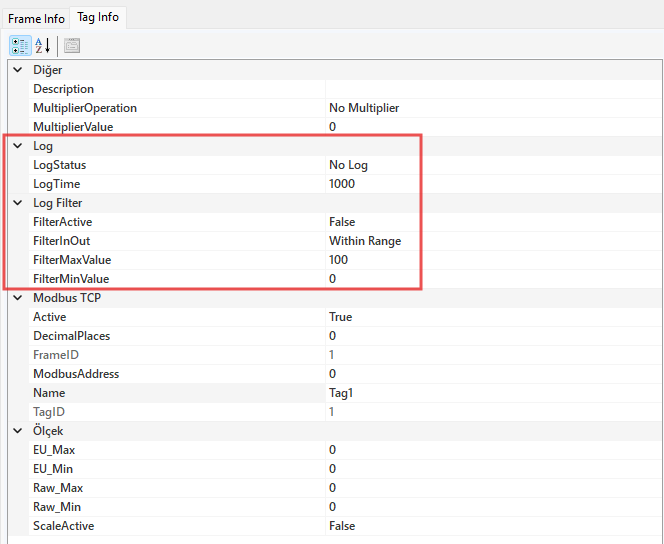Edit the MultiplierValue field
The image size is (664, 544).
pyautogui.click(x=494, y=127)
